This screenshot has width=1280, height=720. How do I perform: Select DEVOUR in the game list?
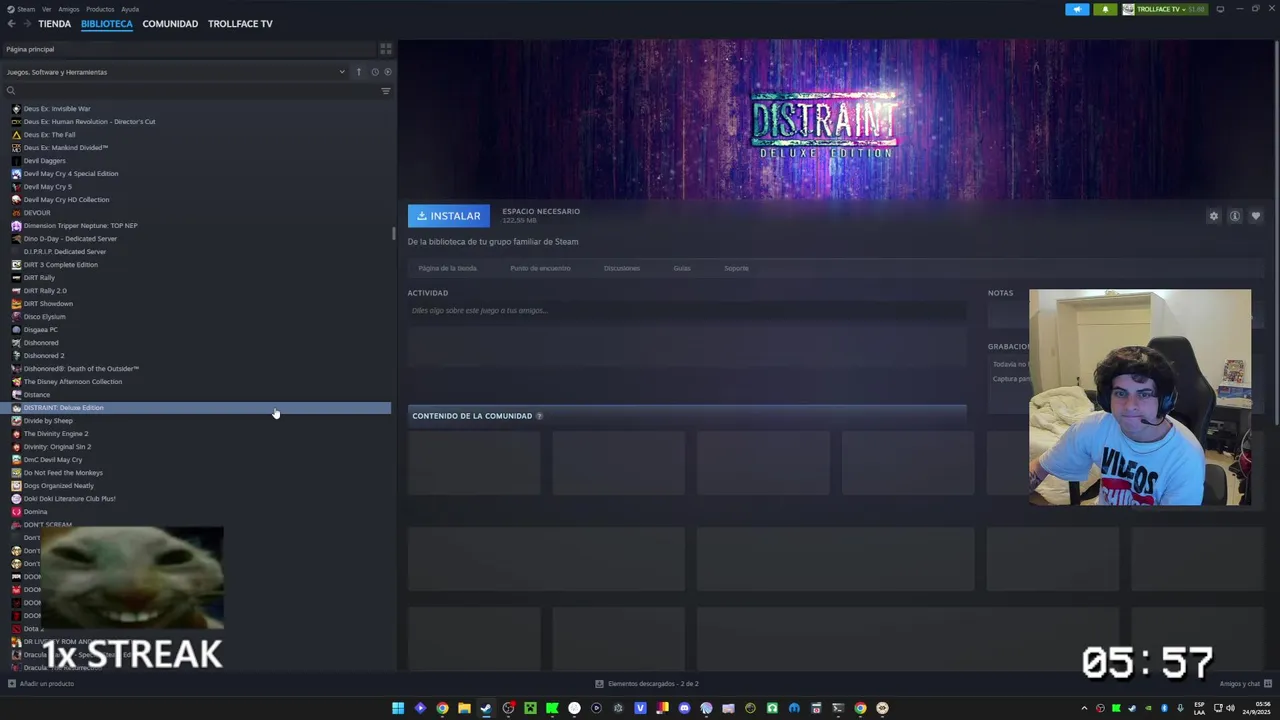click(37, 213)
